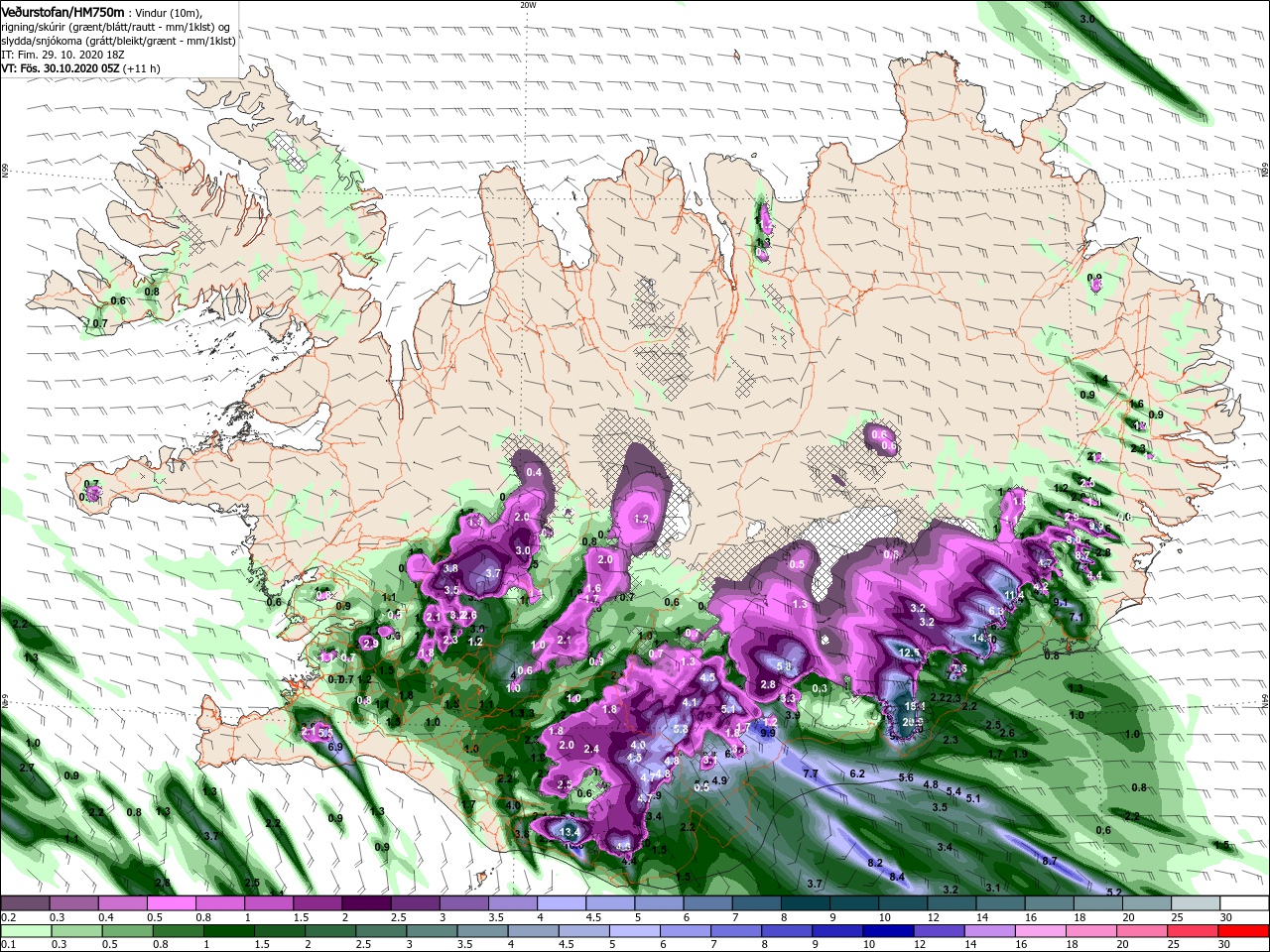The image size is (1270, 952).
Task: Click the pale green 0.1 swatch in rain scale
Action: [25, 931]
